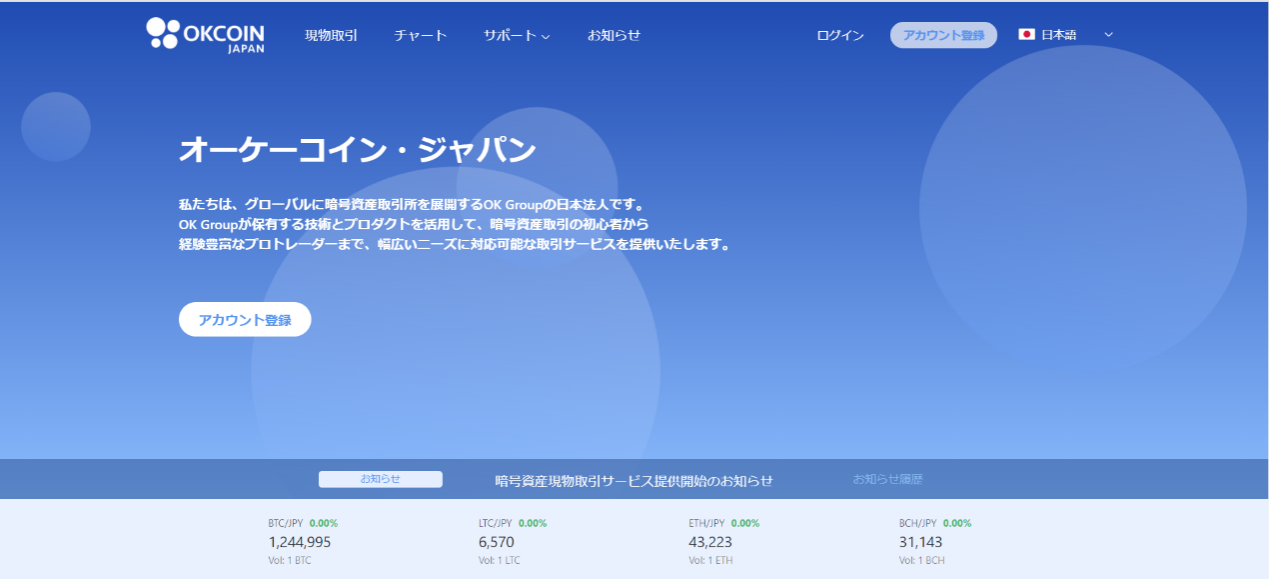Click the ログイン link
The height and width of the screenshot is (579, 1269).
pyautogui.click(x=840, y=35)
